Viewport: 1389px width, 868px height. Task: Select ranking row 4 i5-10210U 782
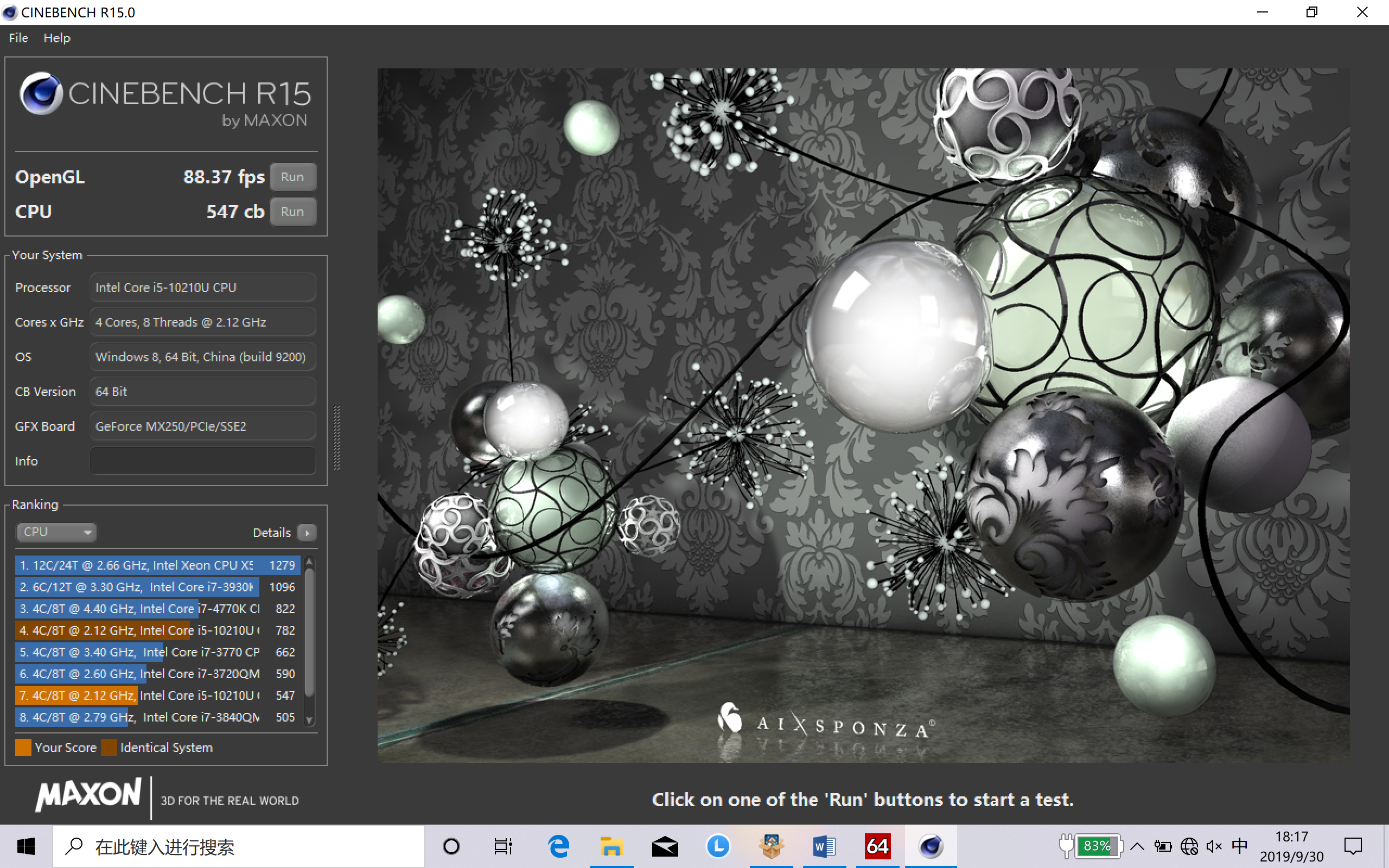(x=158, y=630)
